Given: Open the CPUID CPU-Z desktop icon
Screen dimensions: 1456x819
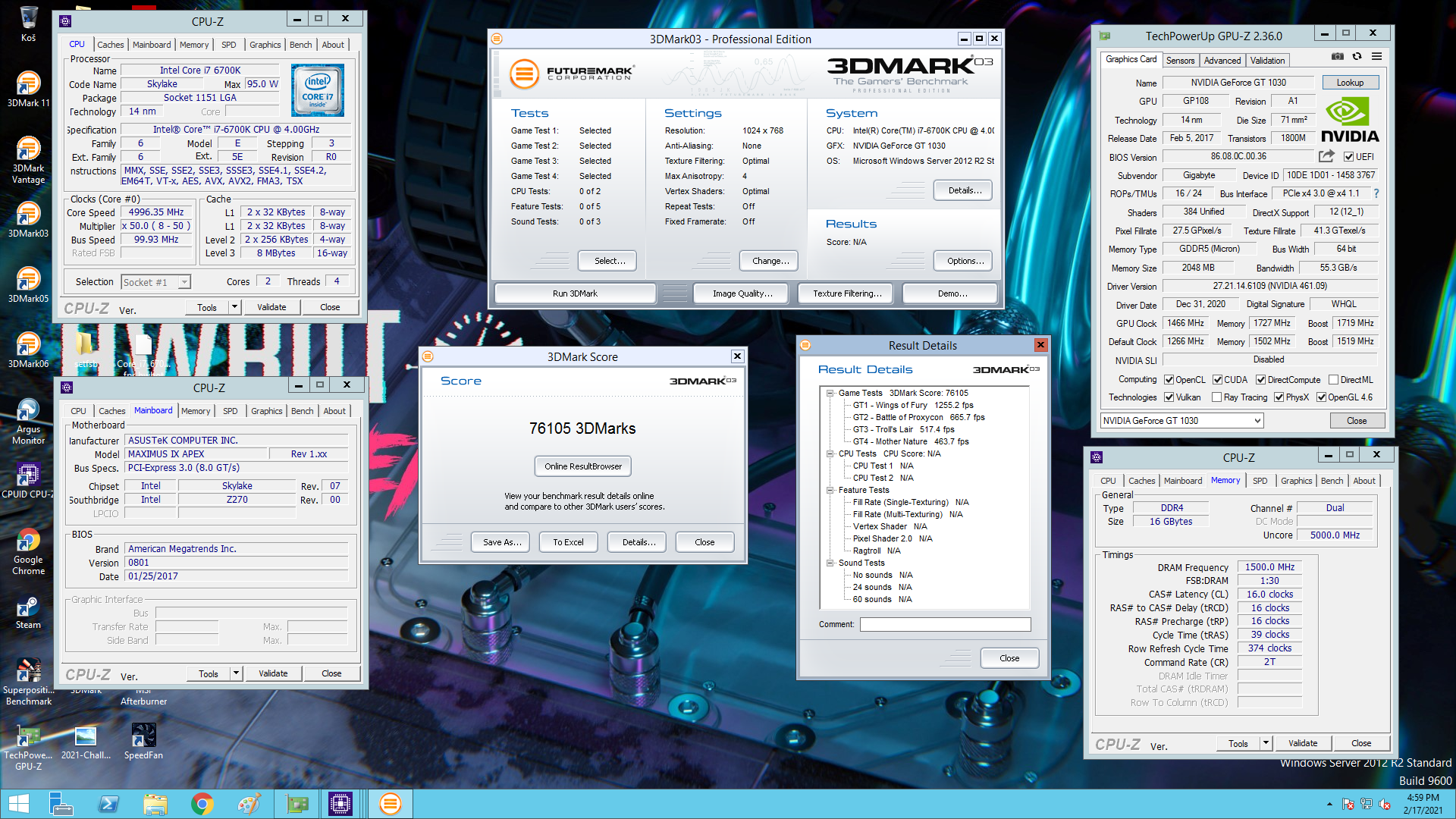Looking at the screenshot, I should tap(28, 481).
